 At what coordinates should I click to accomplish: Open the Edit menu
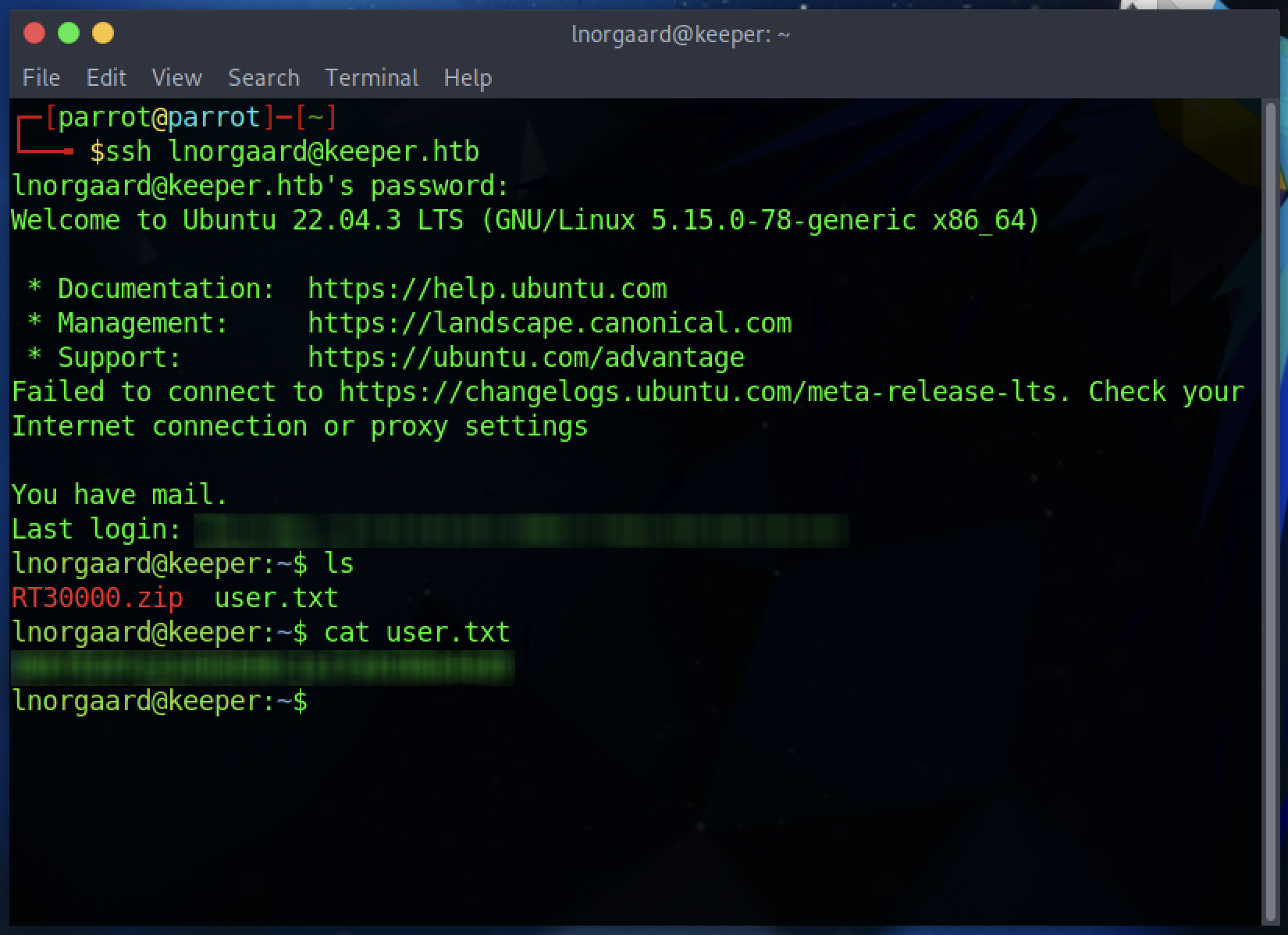point(106,78)
